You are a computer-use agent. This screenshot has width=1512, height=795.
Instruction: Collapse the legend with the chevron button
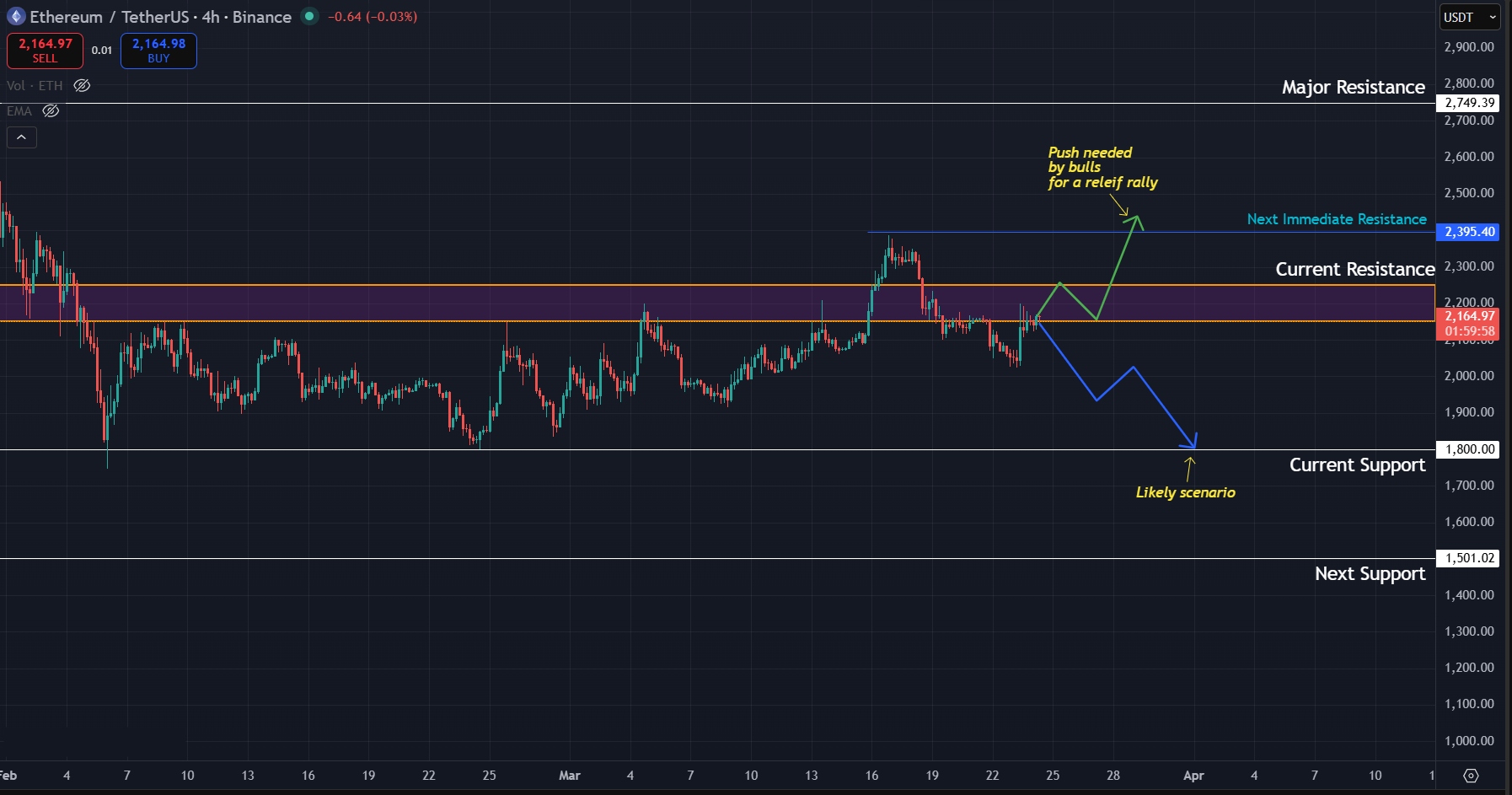22,137
